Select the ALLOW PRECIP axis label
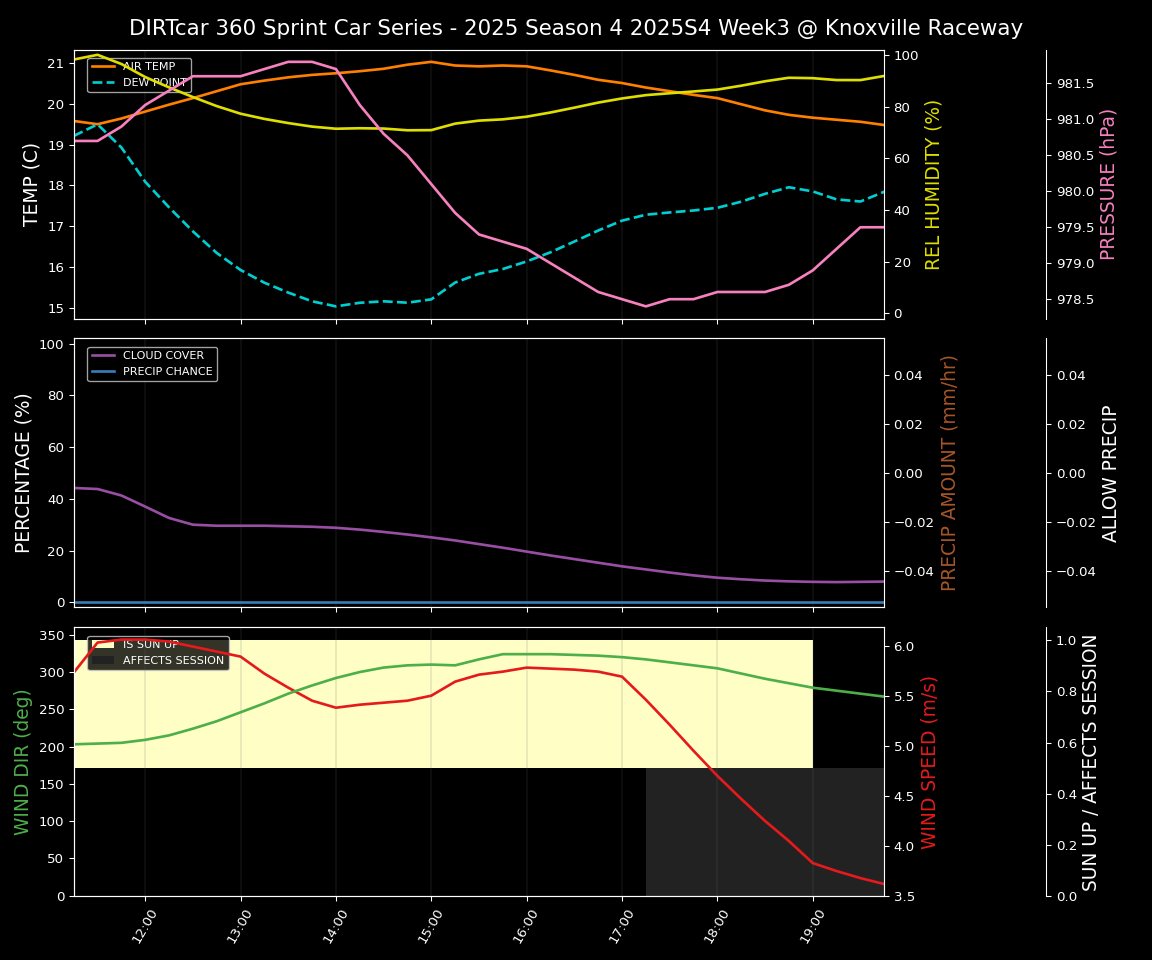This screenshot has width=1152, height=960. (1110, 472)
